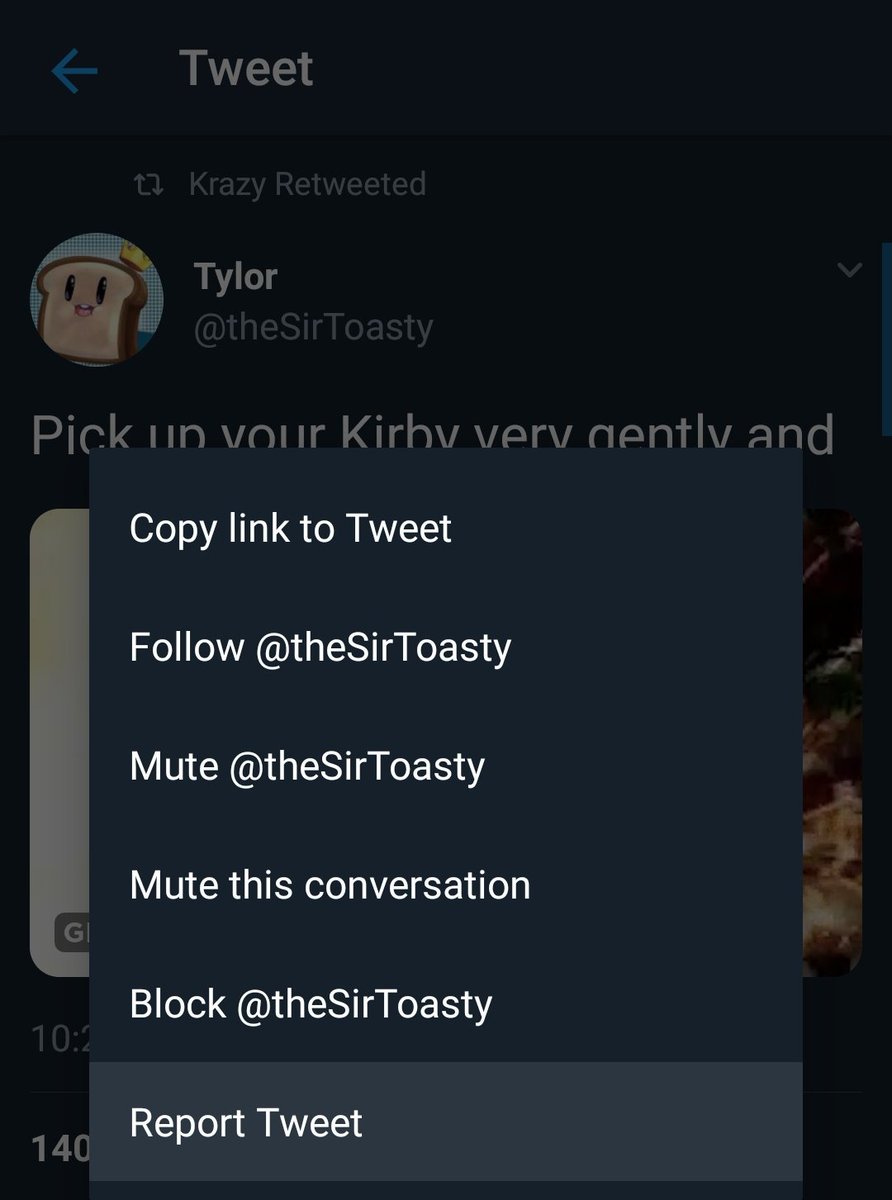Click Report Tweet menu entry
This screenshot has height=1200, width=892.
445,1122
